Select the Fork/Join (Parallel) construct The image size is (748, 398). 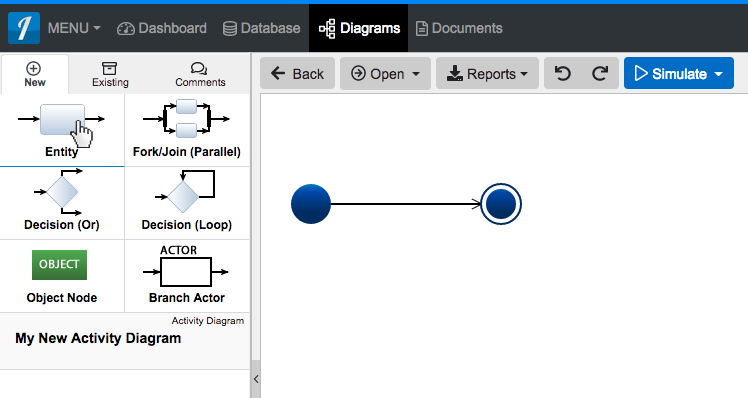pyautogui.click(x=187, y=130)
